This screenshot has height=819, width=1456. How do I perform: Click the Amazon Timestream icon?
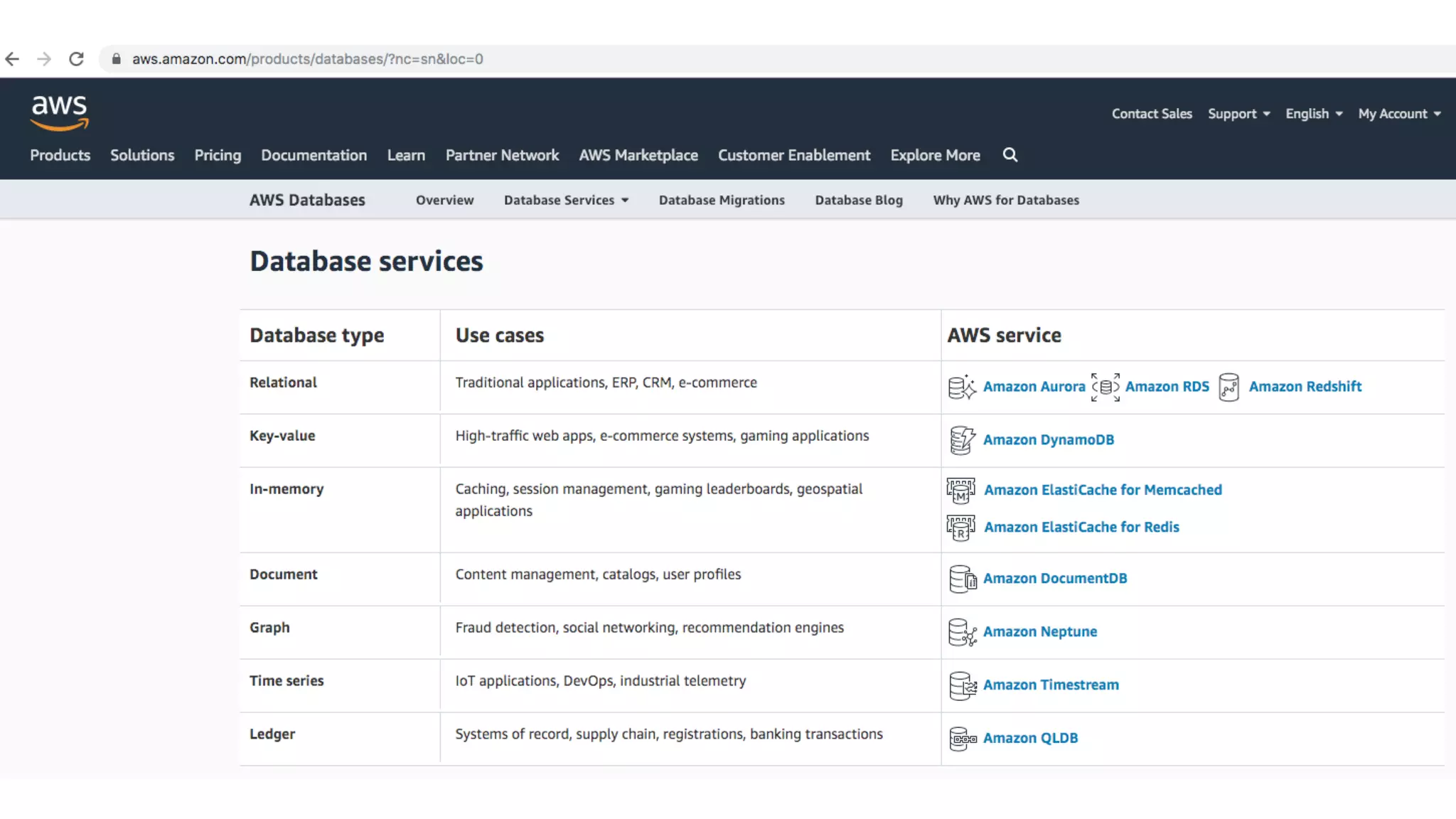(963, 685)
